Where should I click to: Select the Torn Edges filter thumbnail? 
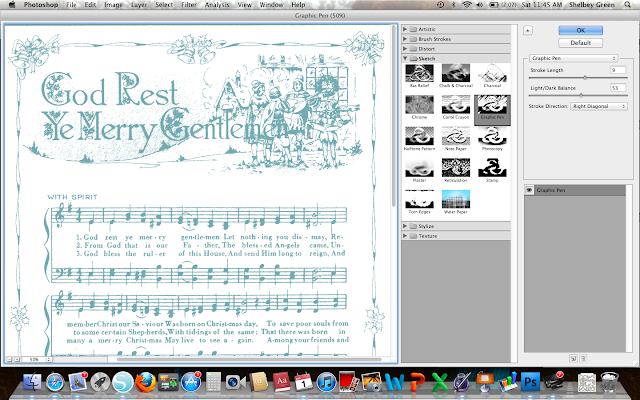(419, 202)
